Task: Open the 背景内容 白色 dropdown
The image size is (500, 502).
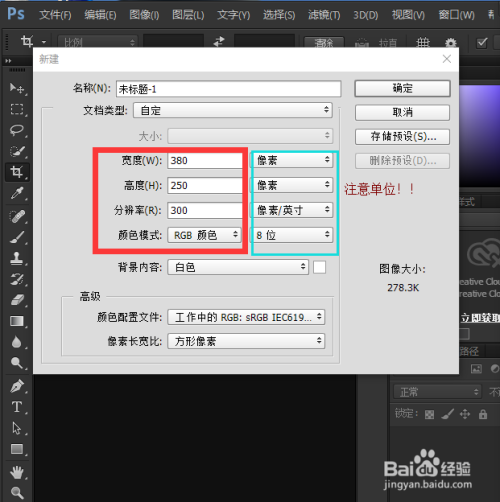Action: tap(238, 267)
